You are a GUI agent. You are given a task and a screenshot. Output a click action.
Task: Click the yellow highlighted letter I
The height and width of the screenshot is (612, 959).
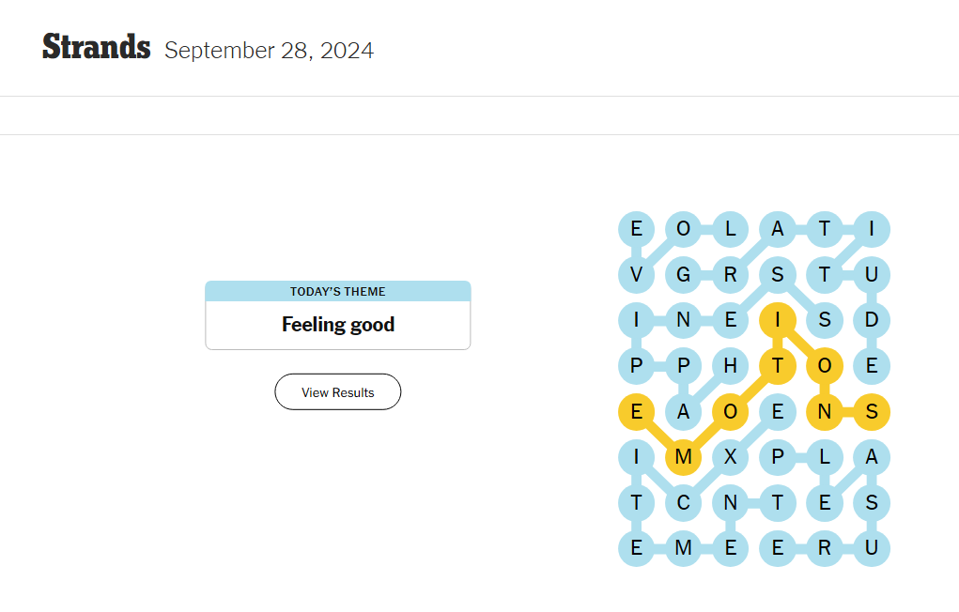(x=777, y=320)
